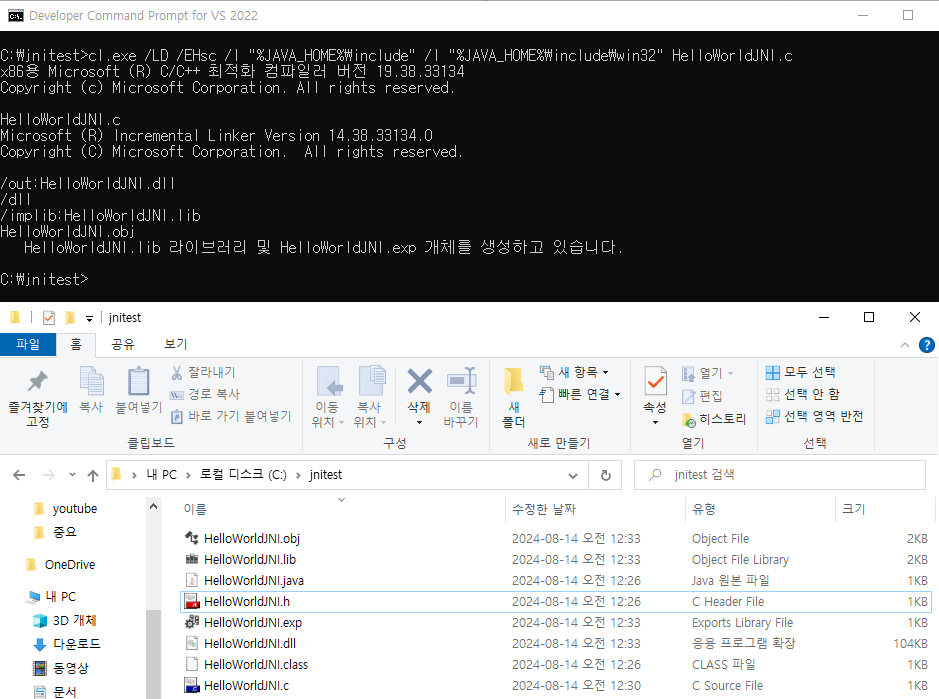939x699 pixels.
Task: Click the Cut (잘라내기) scissors icon
Action: point(177,373)
